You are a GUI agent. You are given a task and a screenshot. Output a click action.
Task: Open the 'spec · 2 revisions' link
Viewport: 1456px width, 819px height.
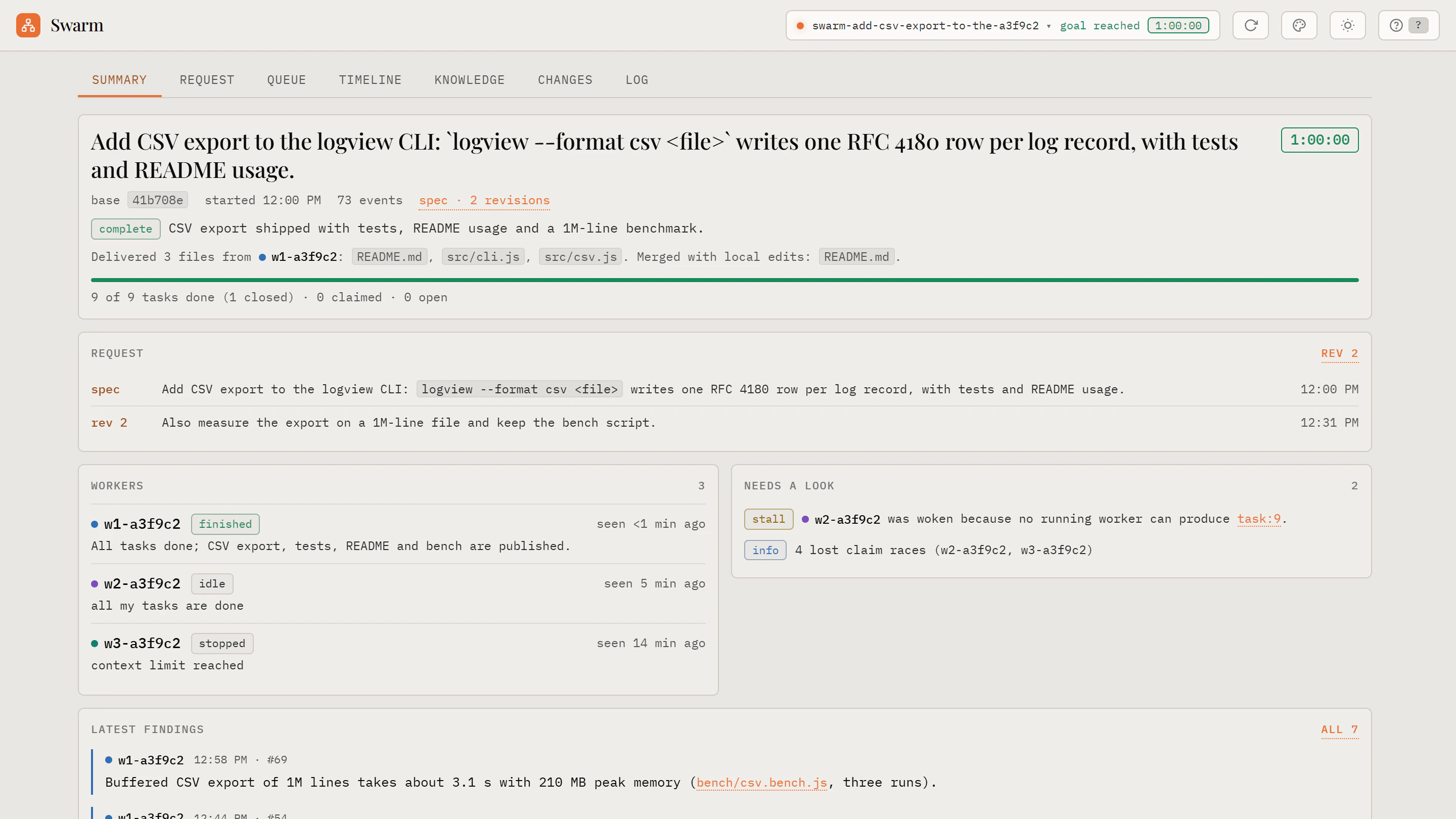pyautogui.click(x=484, y=200)
